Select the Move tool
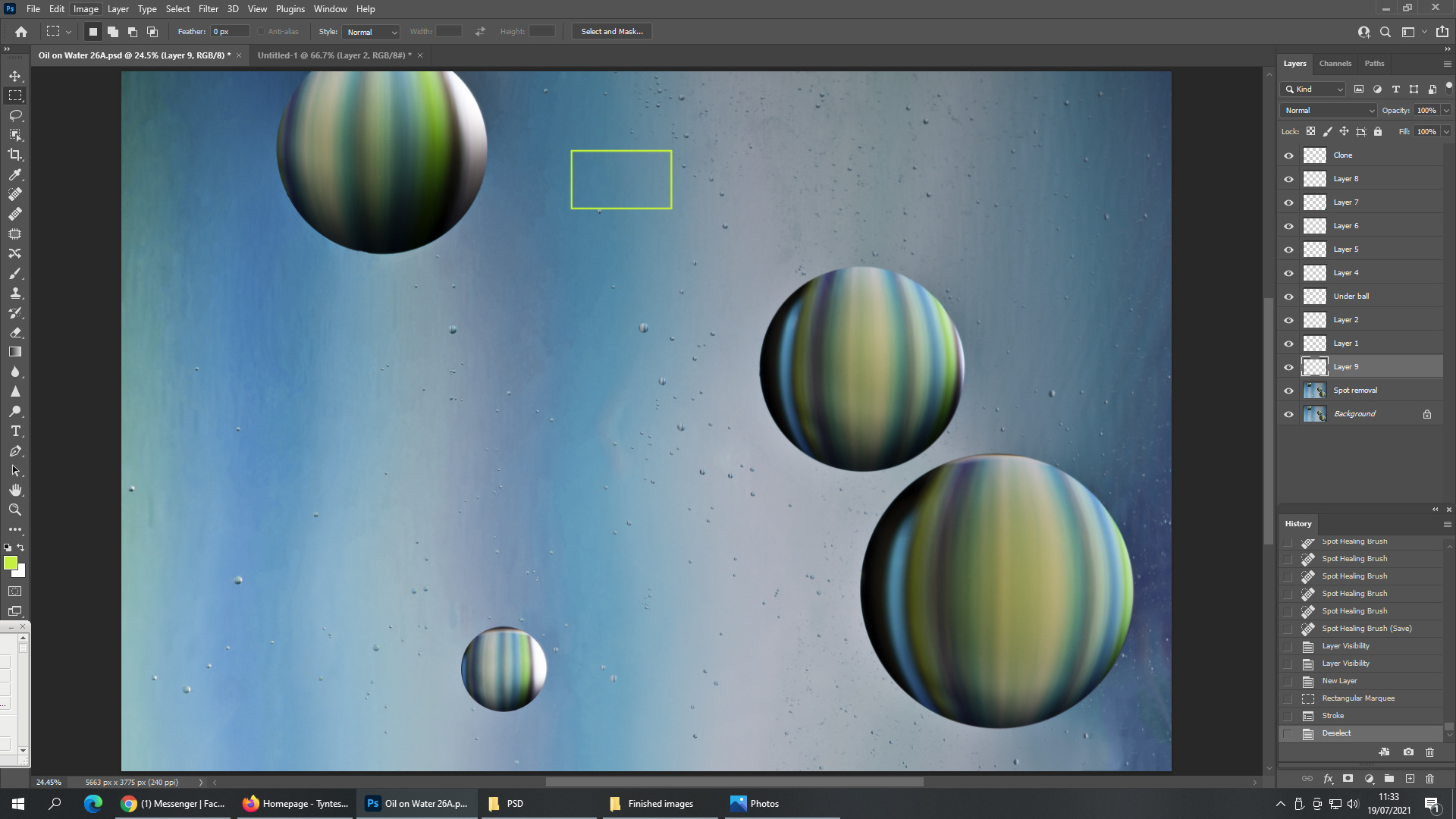Screen dimensions: 1456x819 click(x=15, y=76)
